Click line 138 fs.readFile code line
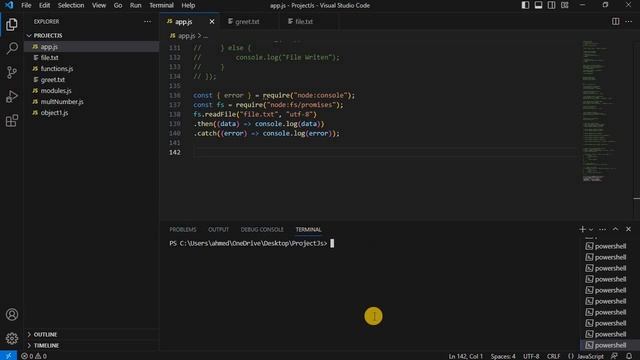 coord(255,114)
